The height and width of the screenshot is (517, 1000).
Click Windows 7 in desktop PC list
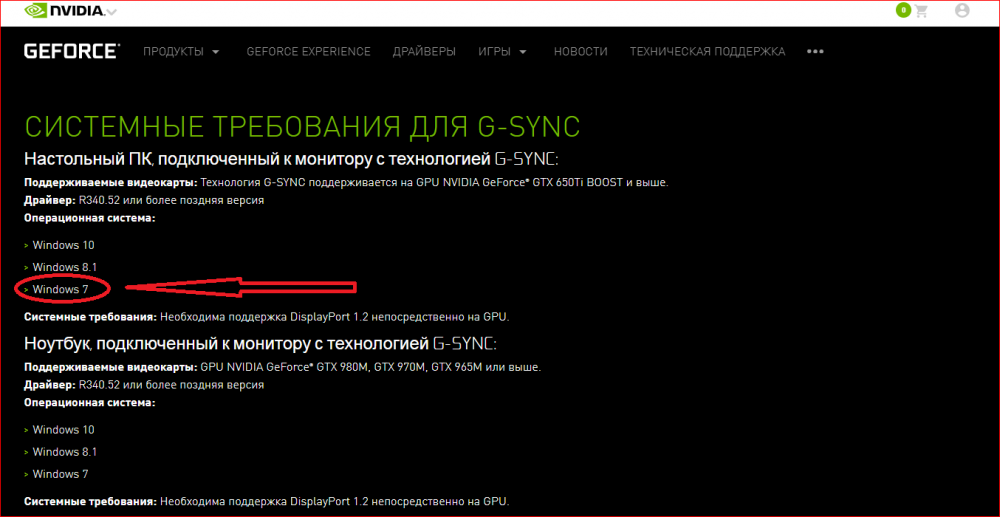61,289
